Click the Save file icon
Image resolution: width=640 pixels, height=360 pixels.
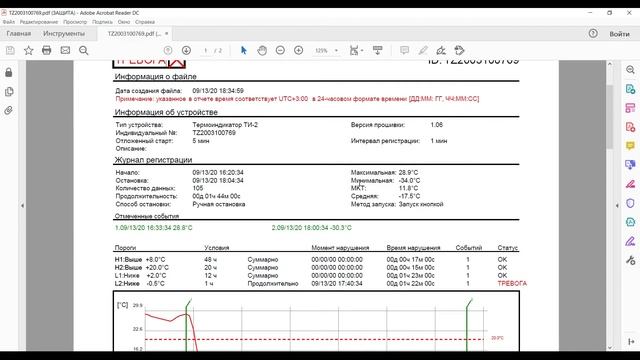click(x=10, y=50)
